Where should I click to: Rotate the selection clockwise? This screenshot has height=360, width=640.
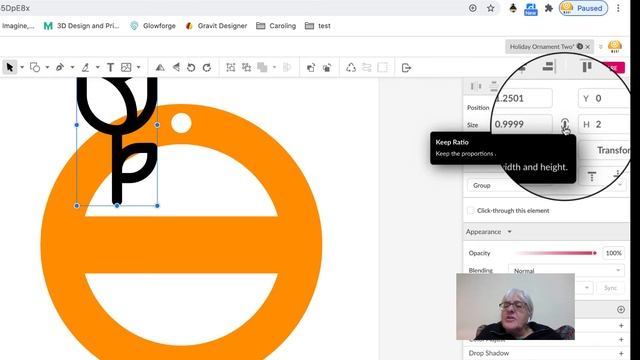click(x=207, y=67)
